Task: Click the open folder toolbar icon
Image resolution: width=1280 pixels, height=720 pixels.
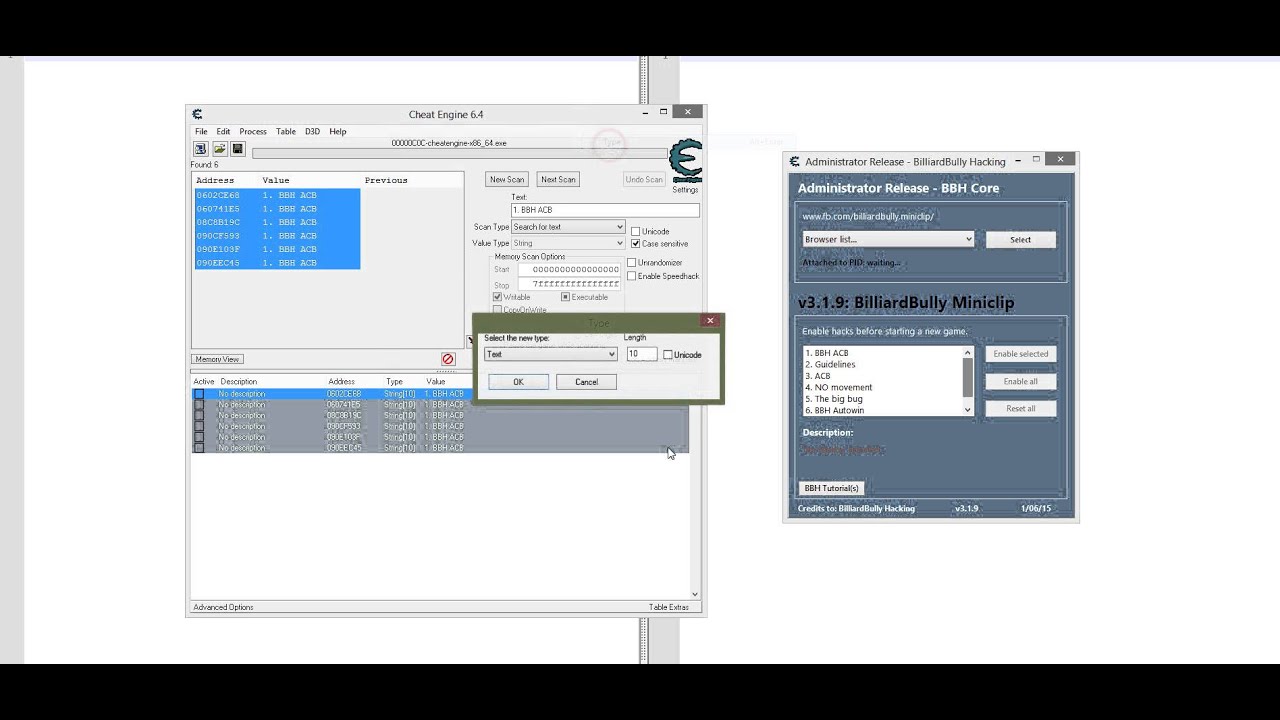Action: coord(219,149)
